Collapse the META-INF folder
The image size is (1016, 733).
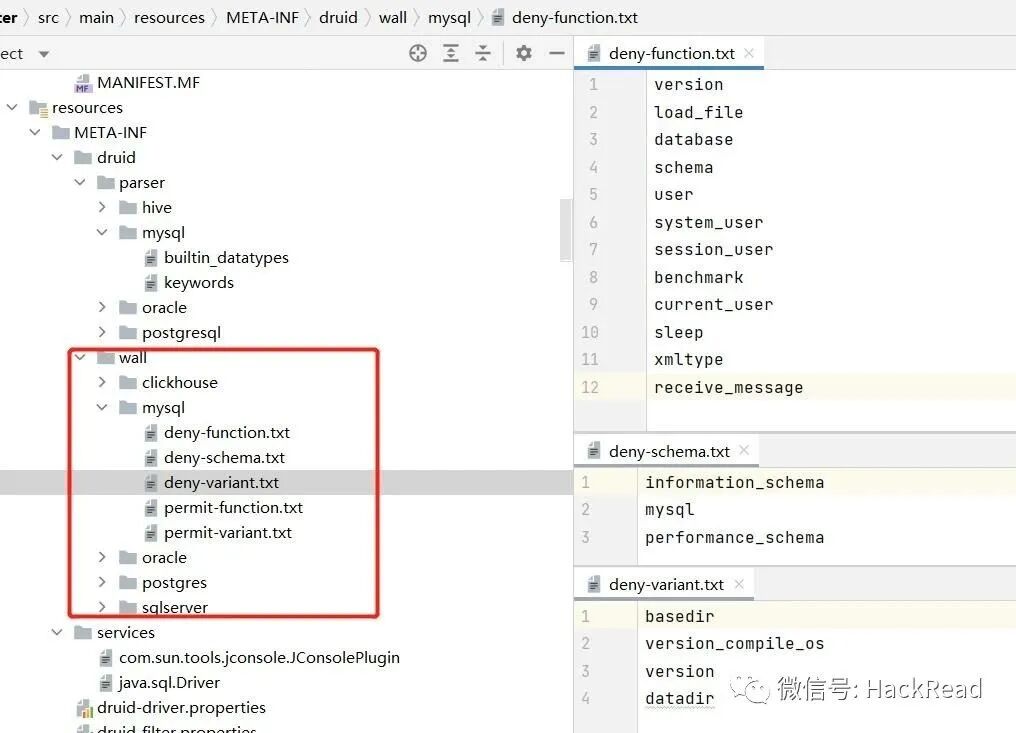pos(35,132)
